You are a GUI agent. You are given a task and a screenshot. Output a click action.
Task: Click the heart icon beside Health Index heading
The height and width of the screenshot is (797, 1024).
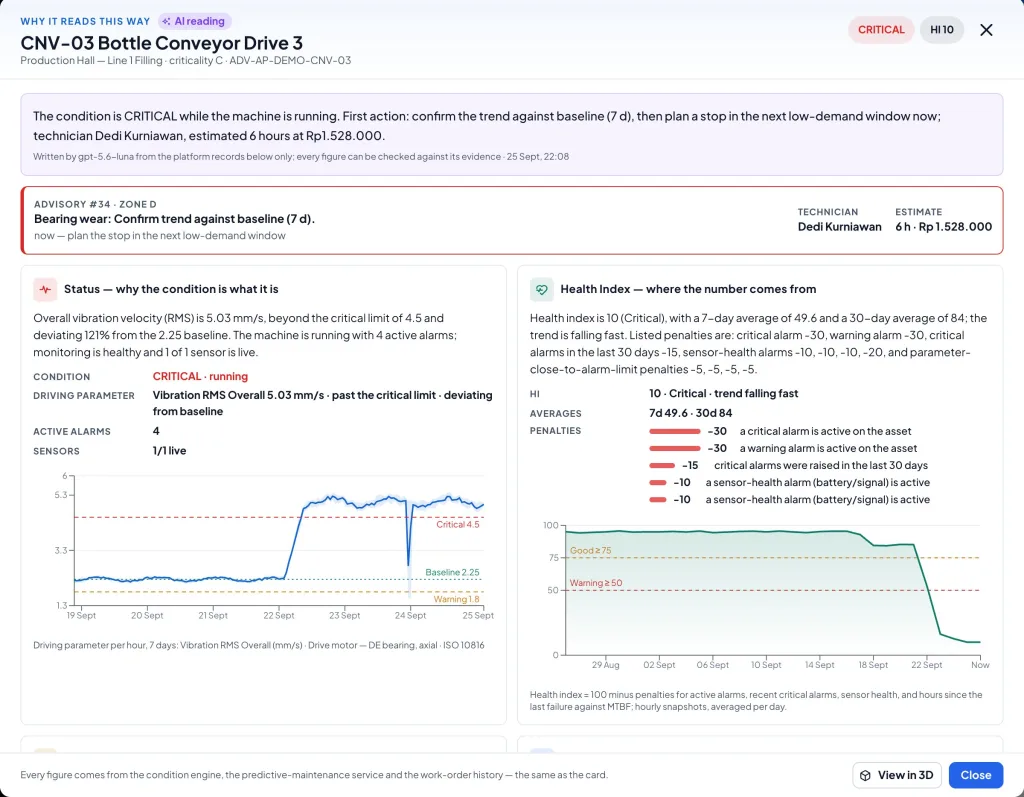pos(541,289)
